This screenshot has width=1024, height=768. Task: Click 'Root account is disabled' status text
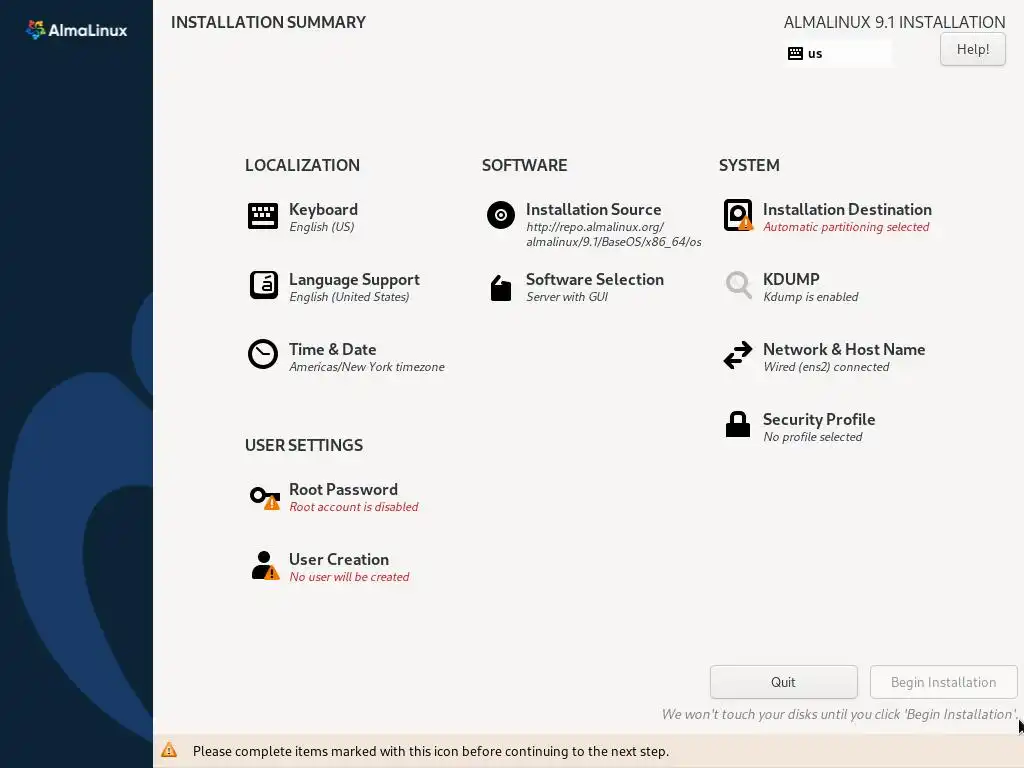[x=353, y=507]
